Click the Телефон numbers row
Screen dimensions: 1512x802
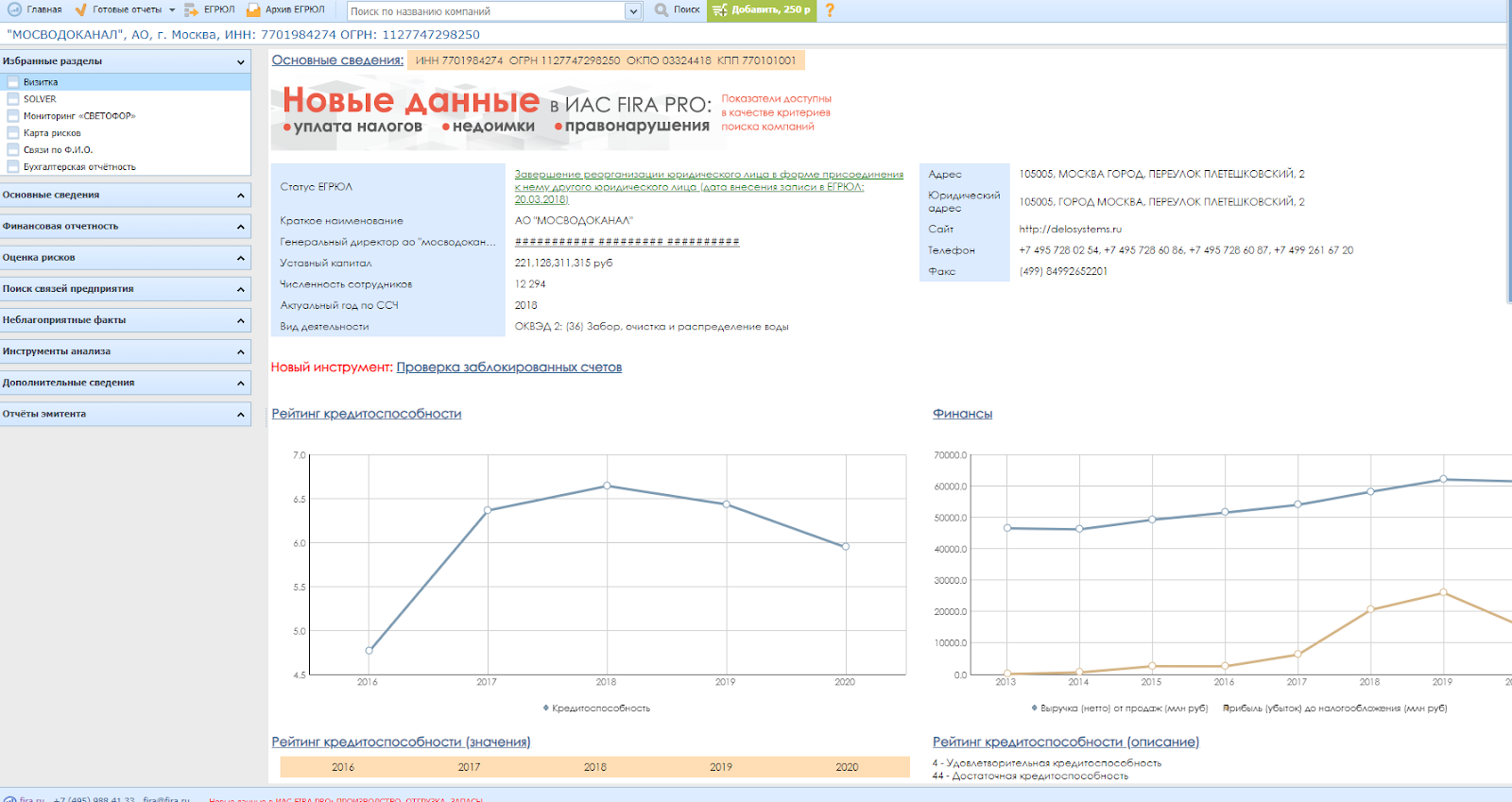point(1186,250)
